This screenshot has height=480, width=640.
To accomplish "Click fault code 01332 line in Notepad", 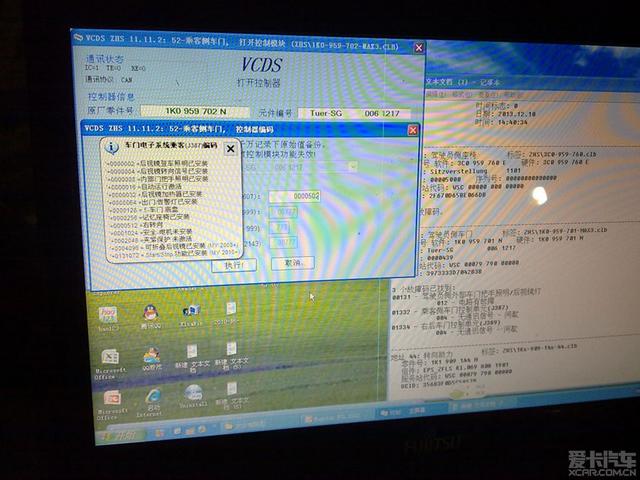I will [450, 310].
